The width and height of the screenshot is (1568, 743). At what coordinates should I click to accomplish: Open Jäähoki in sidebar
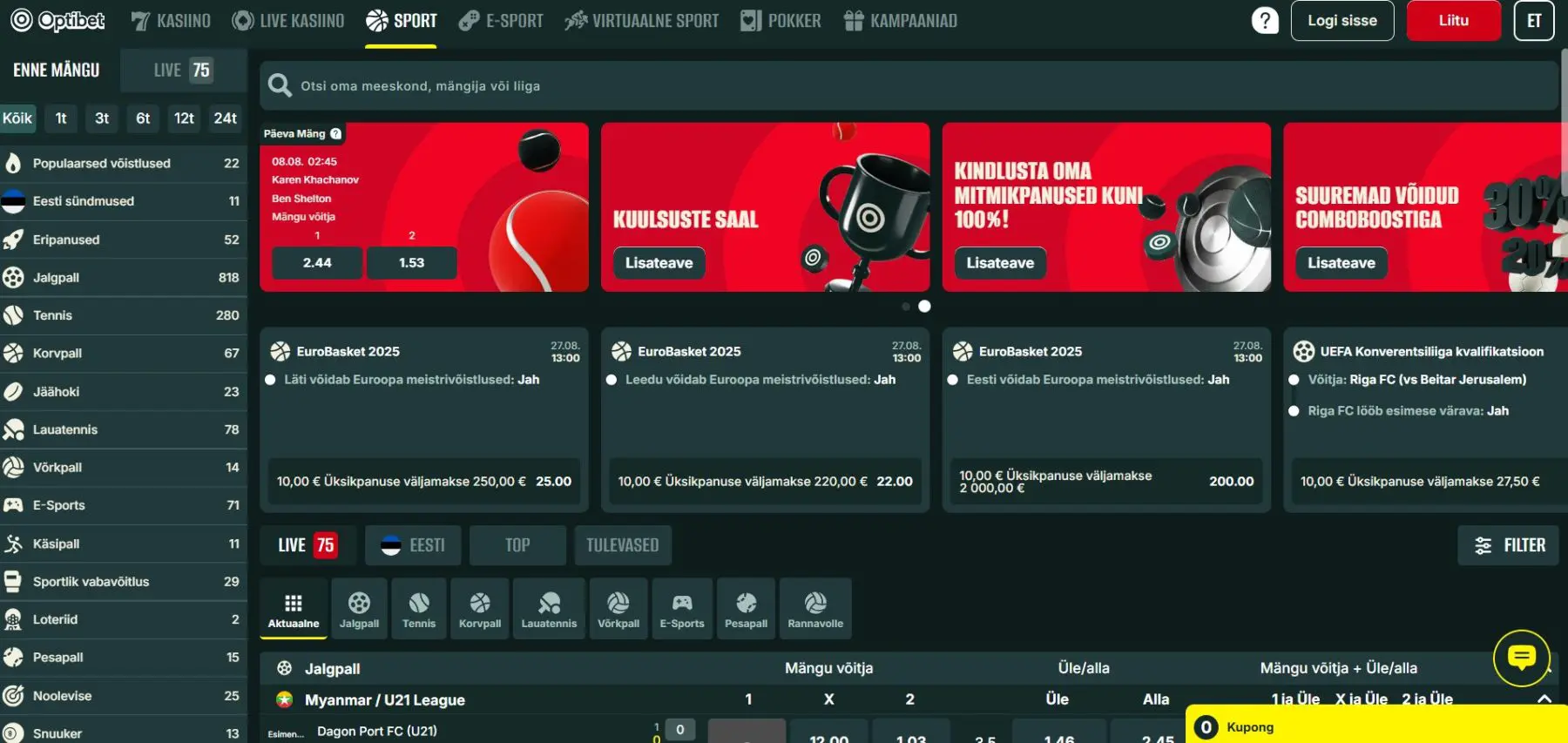[x=123, y=391]
